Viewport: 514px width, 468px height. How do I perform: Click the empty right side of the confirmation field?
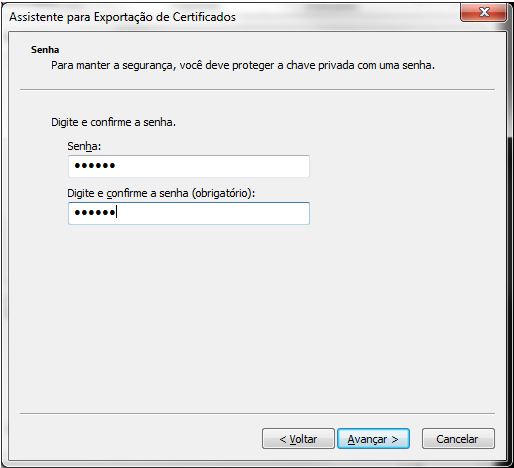233,213
